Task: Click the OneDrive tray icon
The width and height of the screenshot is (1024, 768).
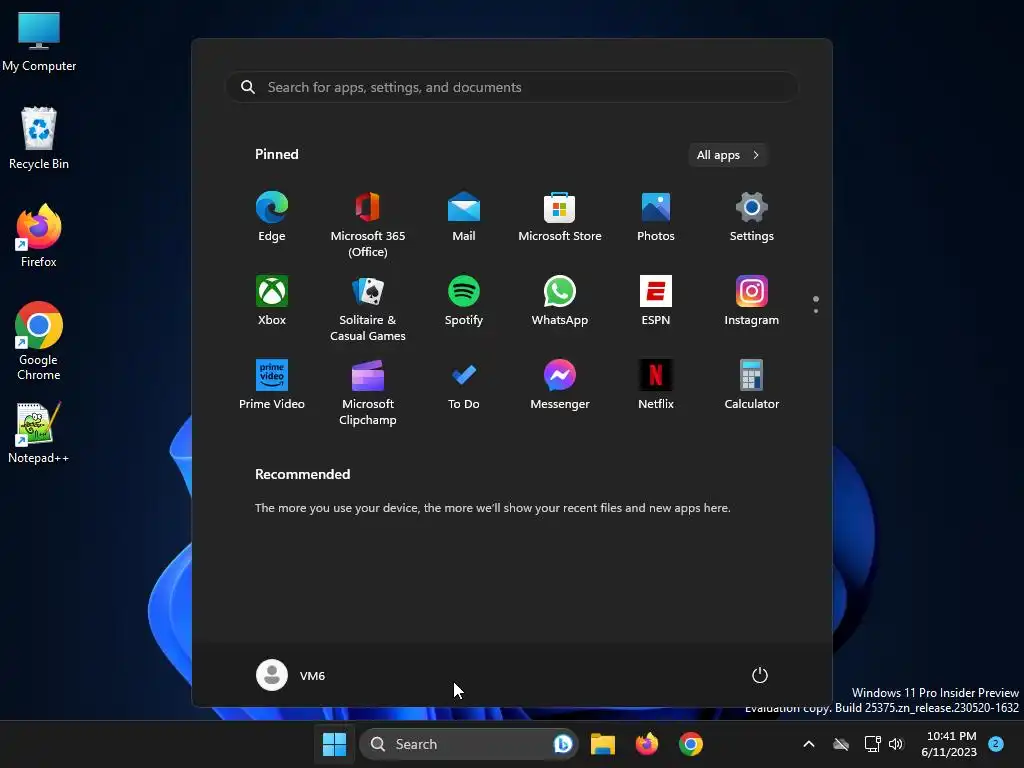Action: tap(841, 744)
